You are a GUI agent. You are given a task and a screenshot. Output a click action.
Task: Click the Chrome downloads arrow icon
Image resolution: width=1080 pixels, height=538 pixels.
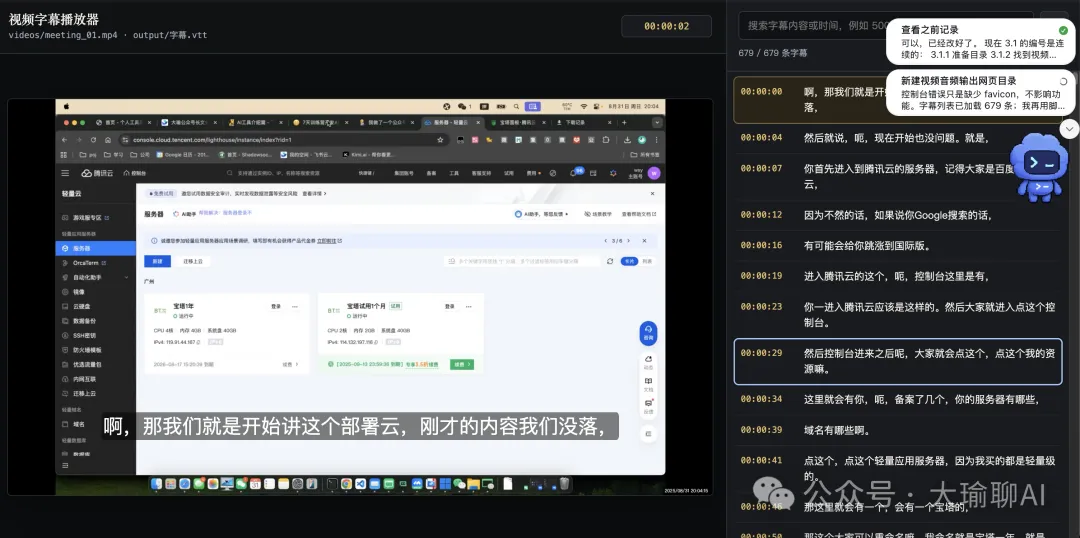coord(627,139)
